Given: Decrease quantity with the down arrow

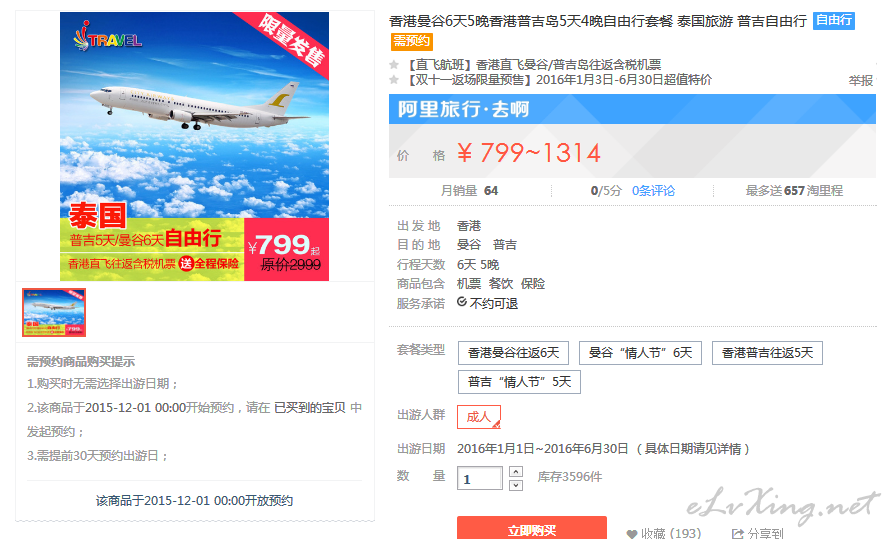Looking at the screenshot, I should [x=516, y=485].
